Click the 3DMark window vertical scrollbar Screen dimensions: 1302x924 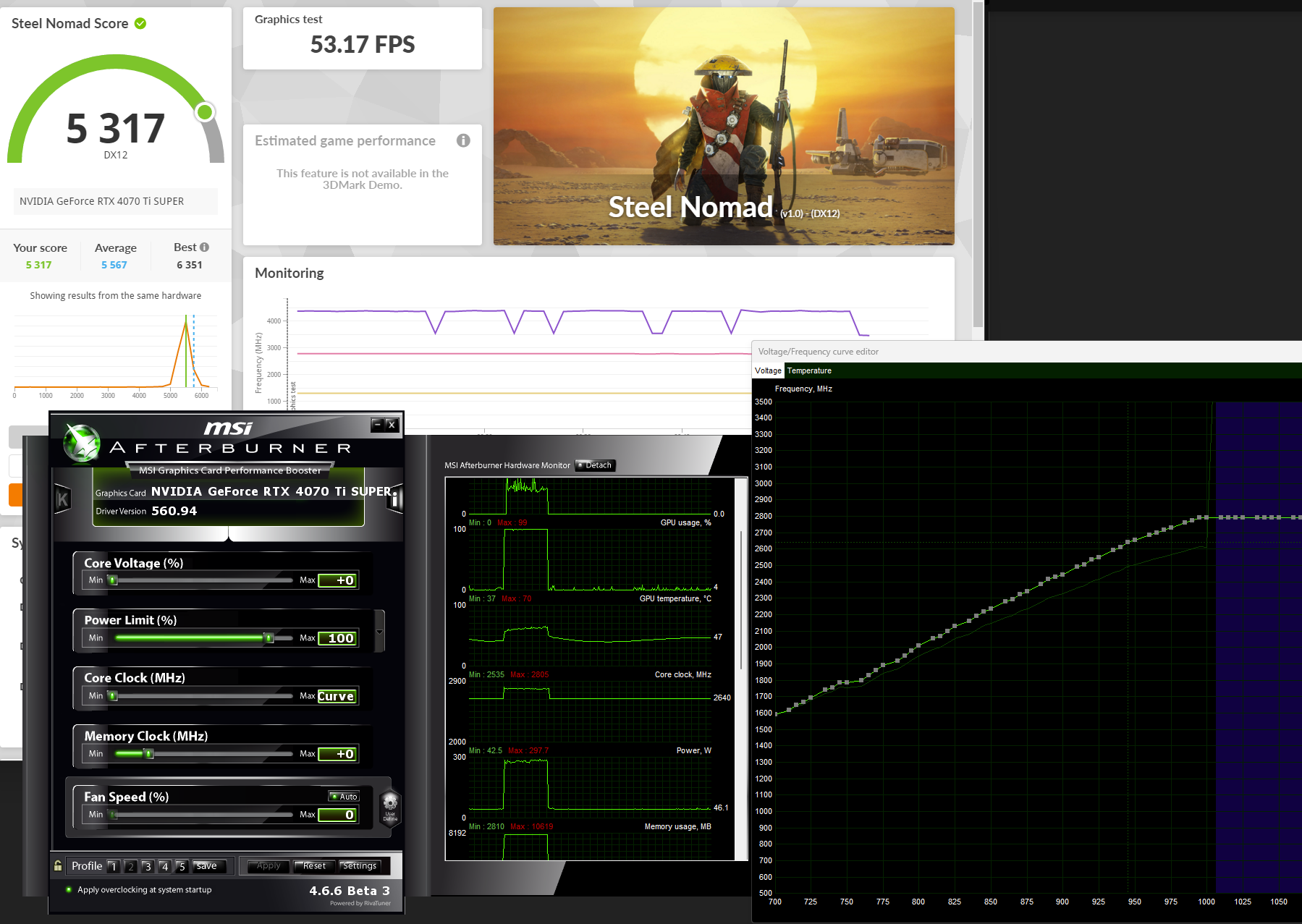coord(978,166)
